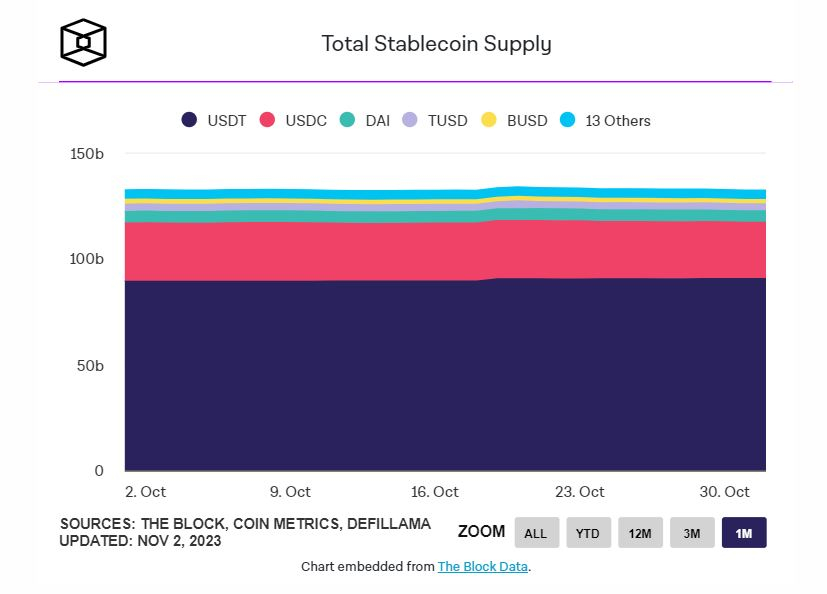Click the red USDC band in chart

click(445, 250)
